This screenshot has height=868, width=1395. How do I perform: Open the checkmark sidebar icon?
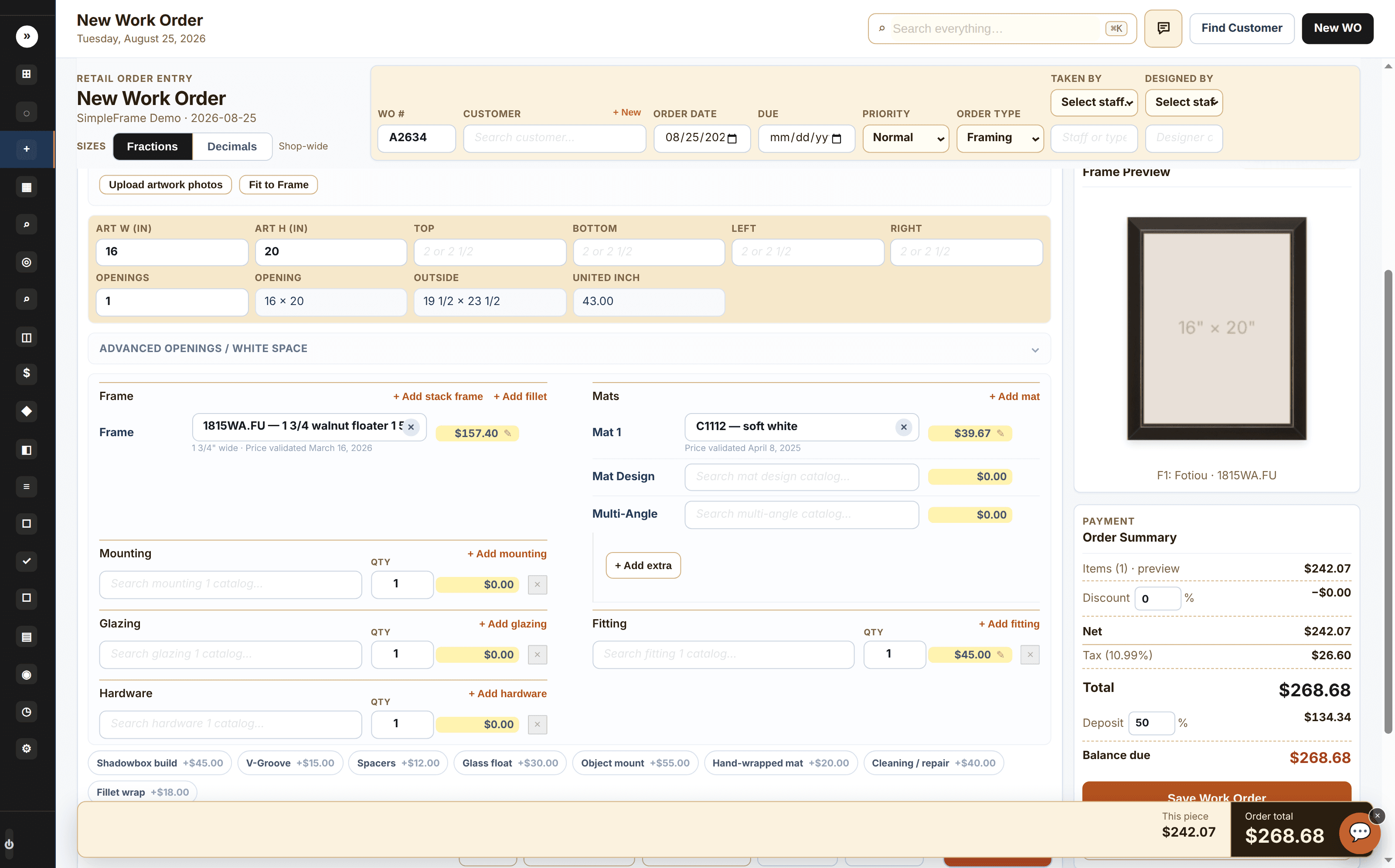click(27, 561)
